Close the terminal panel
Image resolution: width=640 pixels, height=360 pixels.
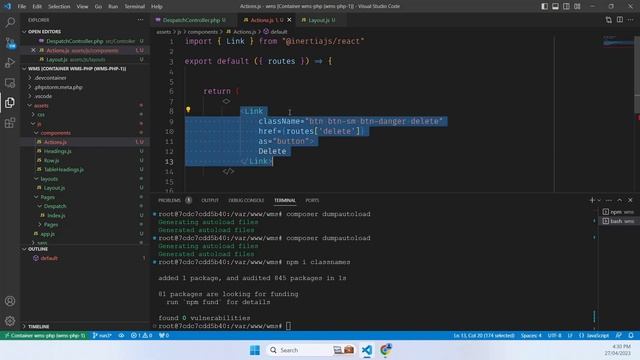point(630,200)
